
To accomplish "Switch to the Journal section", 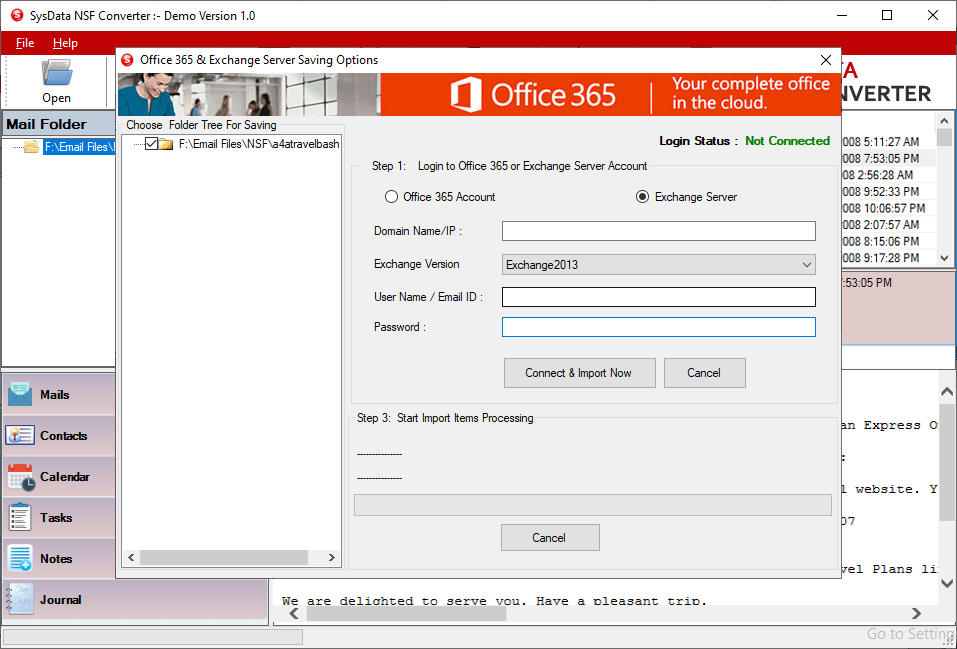I will (135, 600).
